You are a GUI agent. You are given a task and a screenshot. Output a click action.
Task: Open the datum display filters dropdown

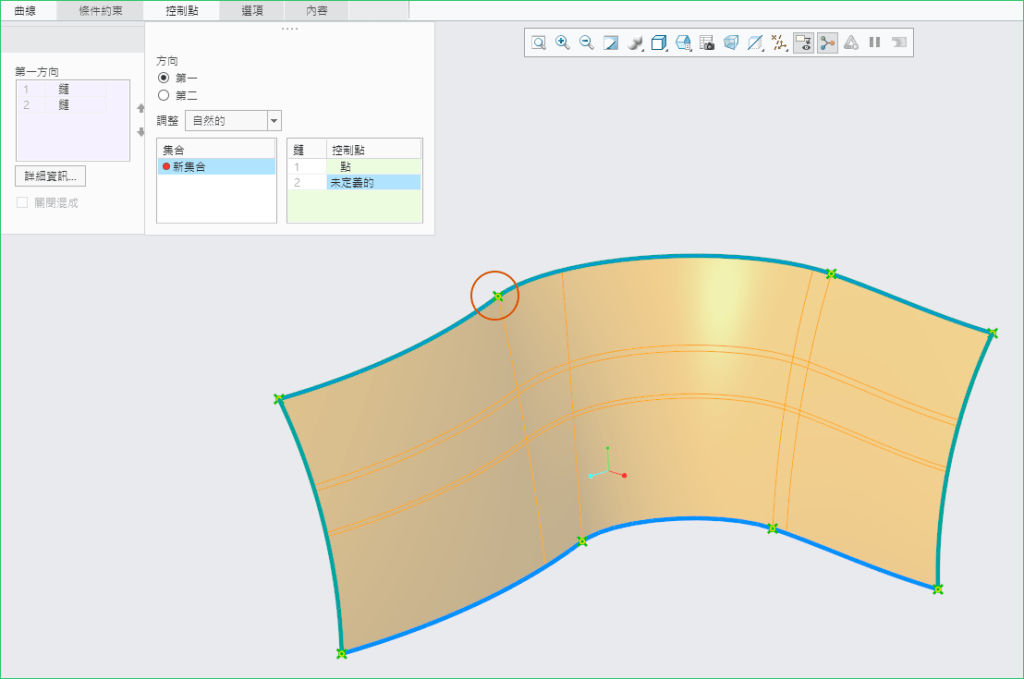point(779,43)
